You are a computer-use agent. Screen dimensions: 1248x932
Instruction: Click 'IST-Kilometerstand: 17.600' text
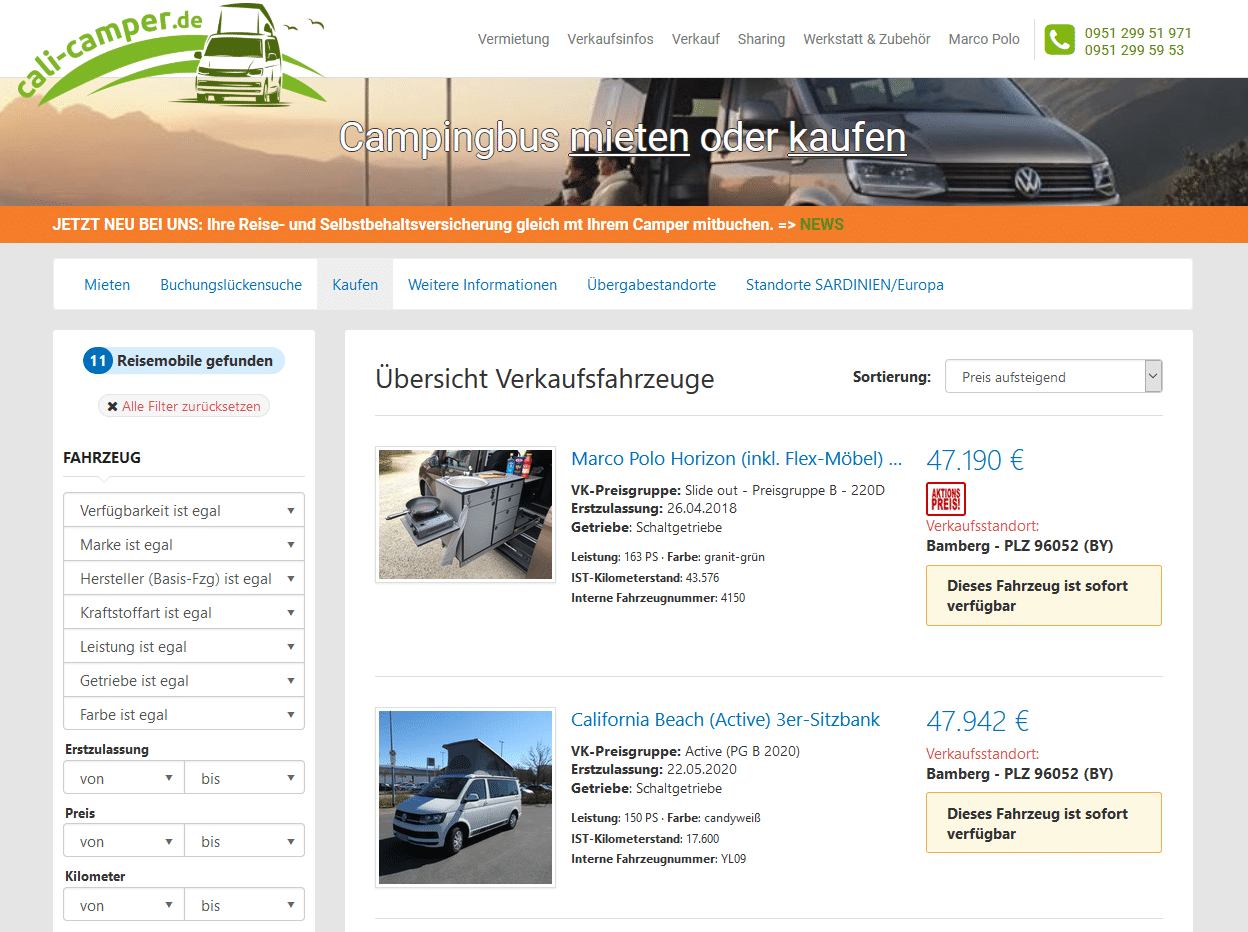coord(645,839)
